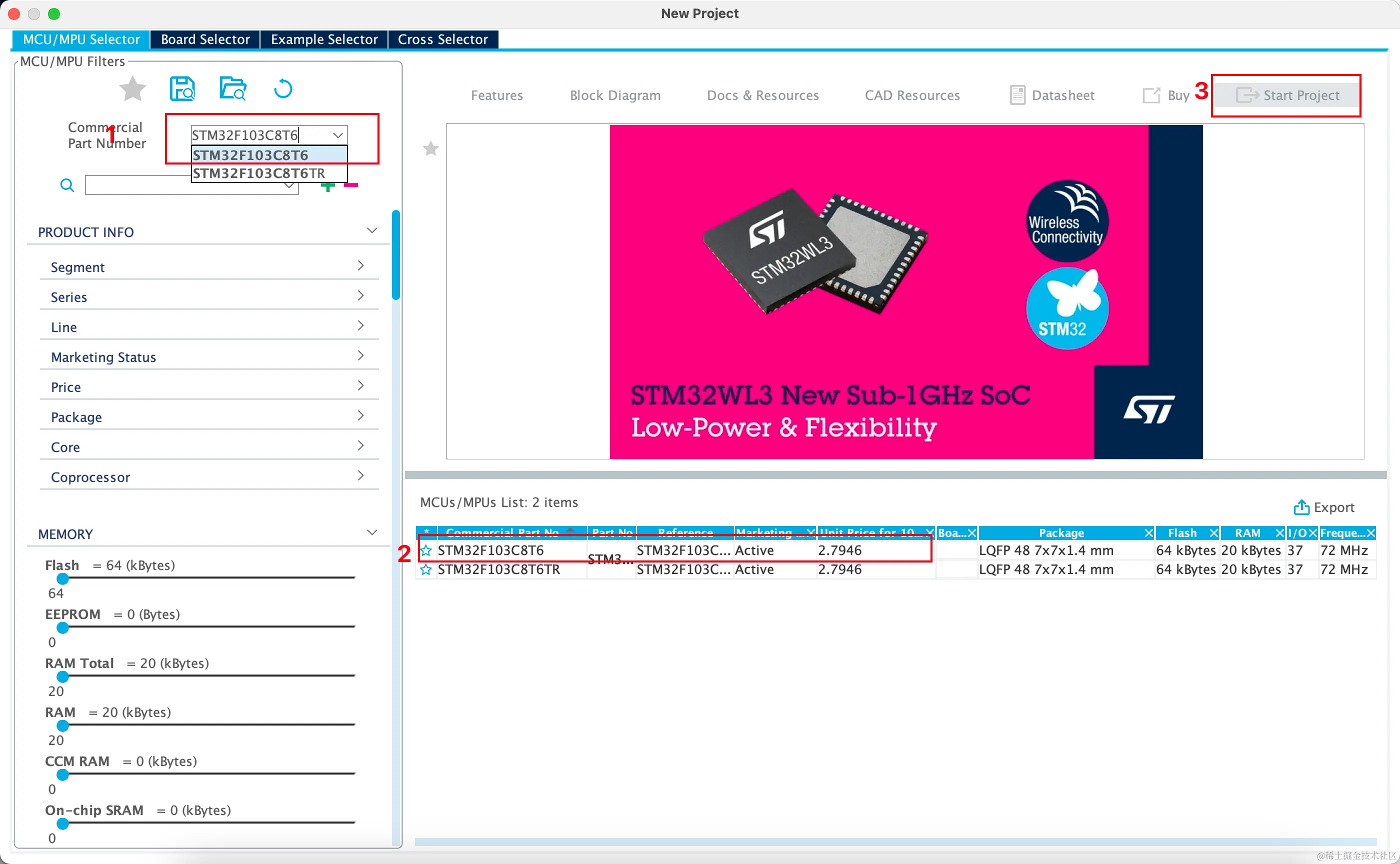Image resolution: width=1400 pixels, height=864 pixels.
Task: Toggle the favorite star beside the banner
Action: click(x=431, y=149)
